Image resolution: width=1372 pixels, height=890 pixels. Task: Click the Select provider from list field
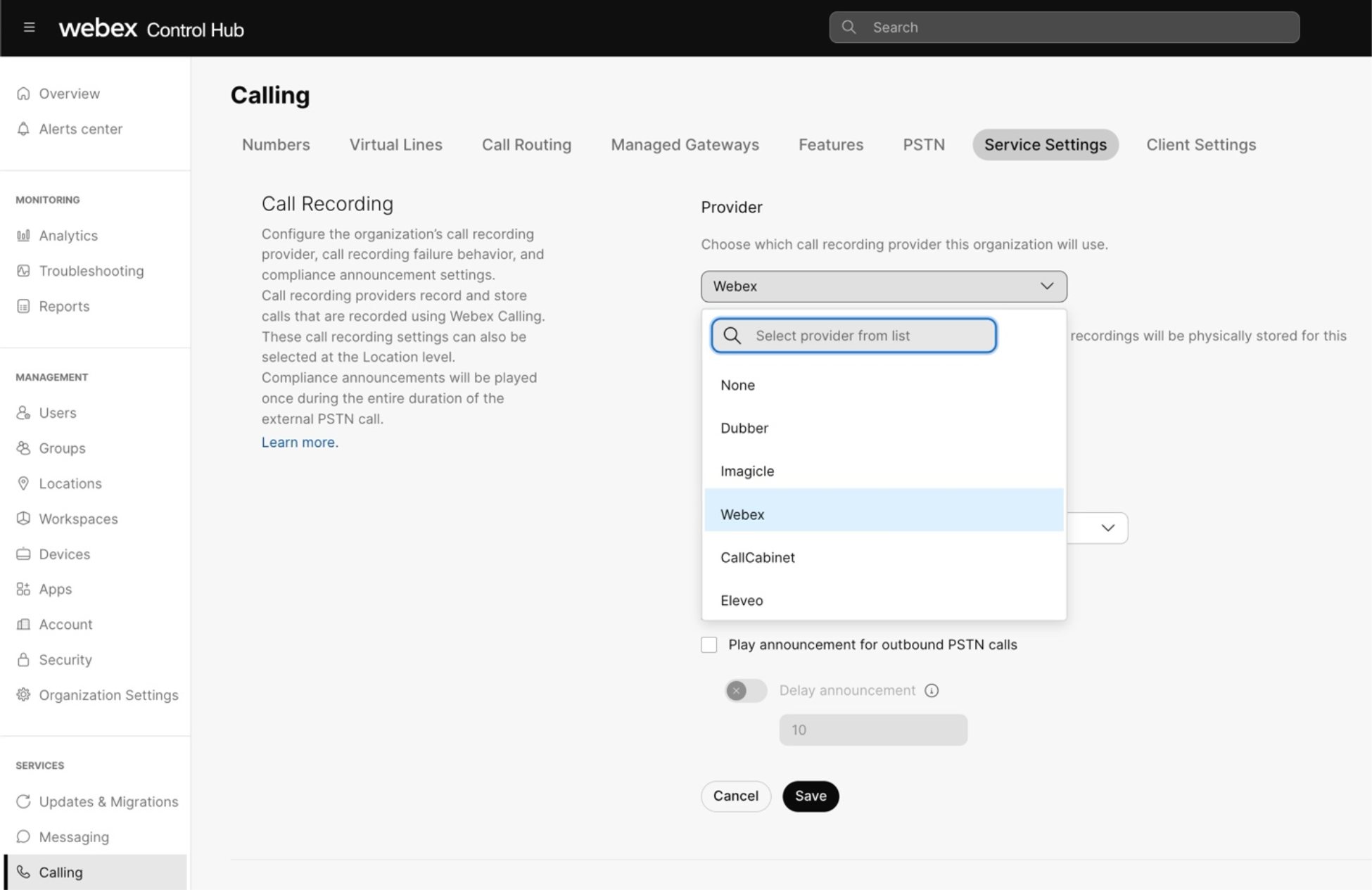pos(853,336)
